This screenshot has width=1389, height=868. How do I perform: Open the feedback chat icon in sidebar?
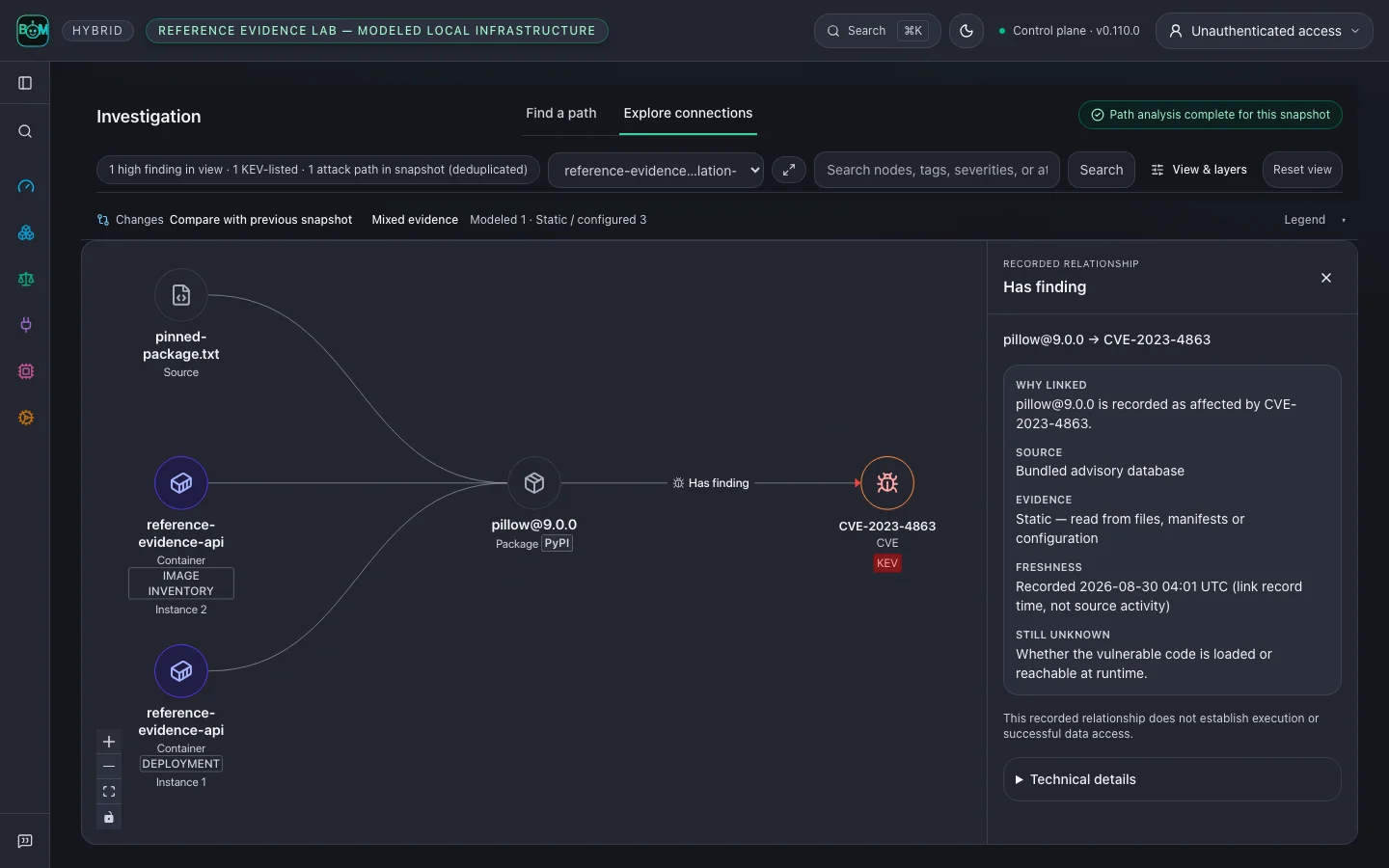pos(26,841)
